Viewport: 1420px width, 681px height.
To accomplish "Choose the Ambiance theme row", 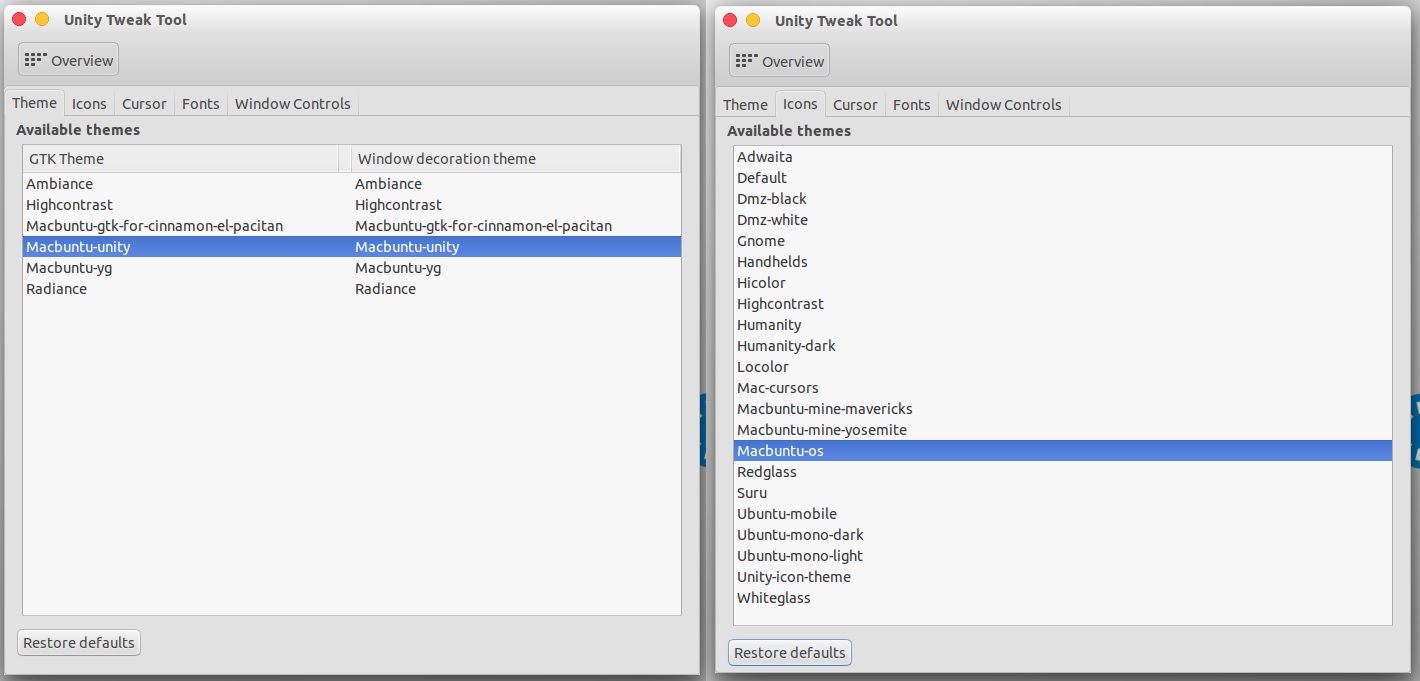I will point(60,184).
